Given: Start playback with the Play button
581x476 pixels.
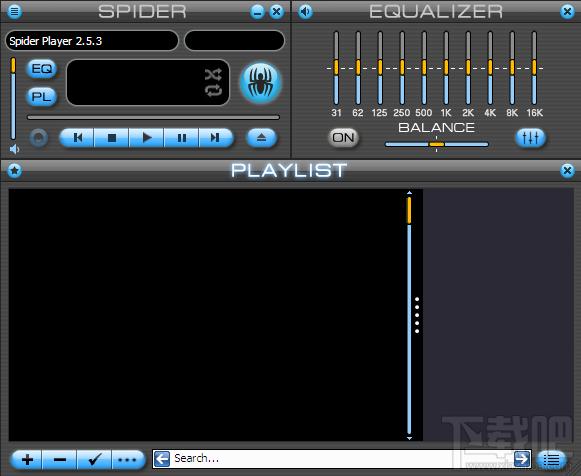Looking at the screenshot, I should (146, 138).
